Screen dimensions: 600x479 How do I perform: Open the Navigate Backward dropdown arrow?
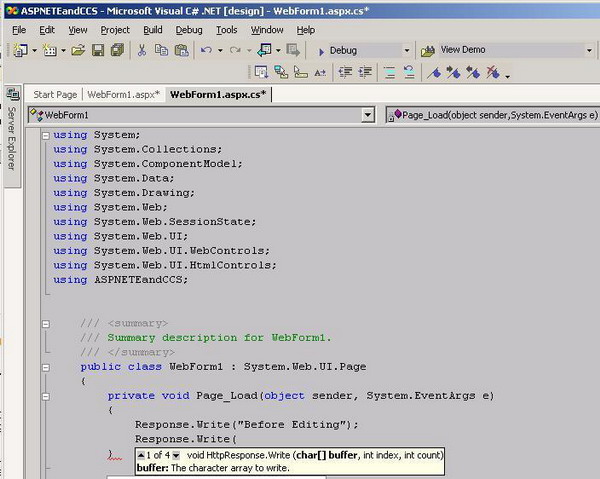point(278,51)
